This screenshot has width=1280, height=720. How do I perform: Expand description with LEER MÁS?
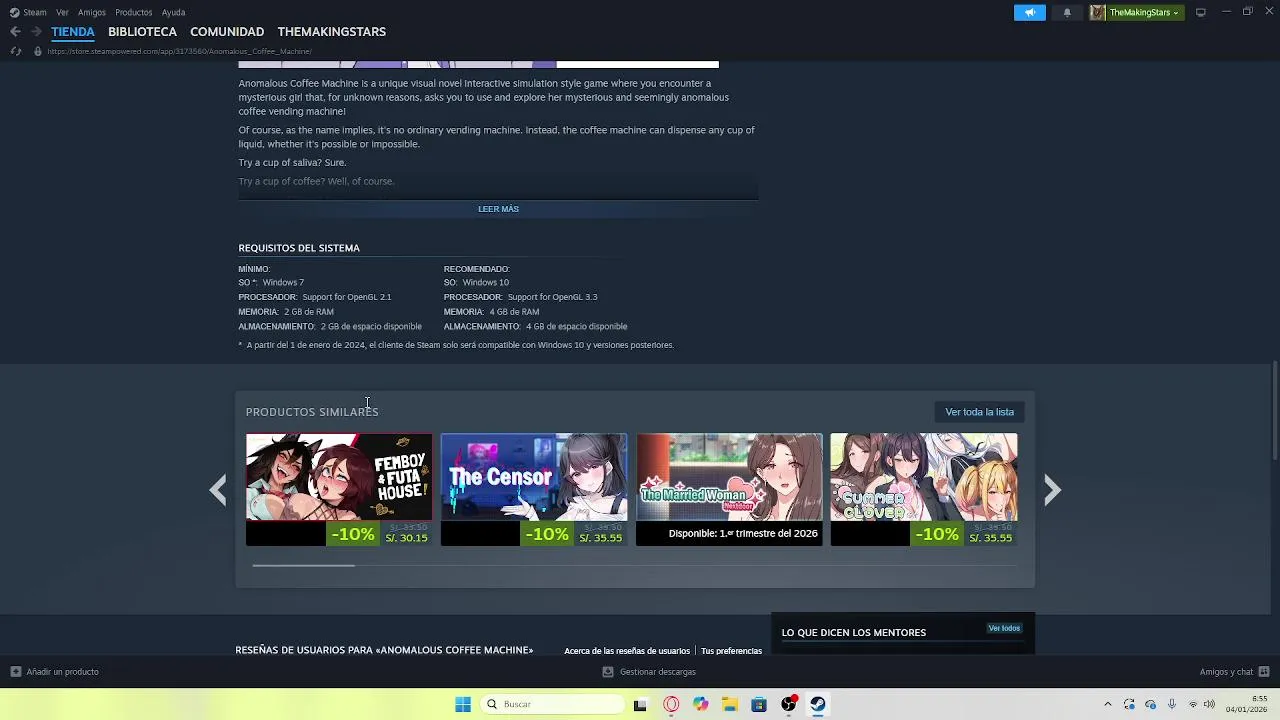(498, 209)
